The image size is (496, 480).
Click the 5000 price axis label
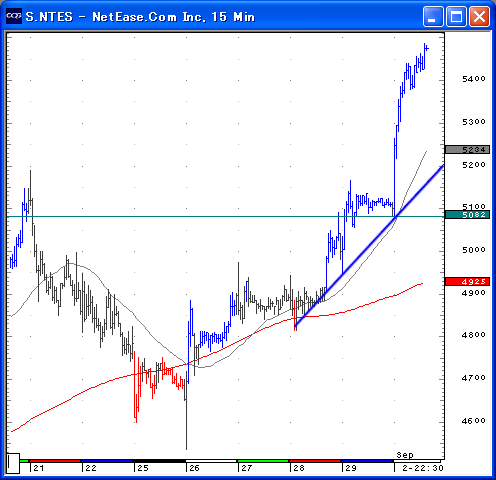pos(474,250)
